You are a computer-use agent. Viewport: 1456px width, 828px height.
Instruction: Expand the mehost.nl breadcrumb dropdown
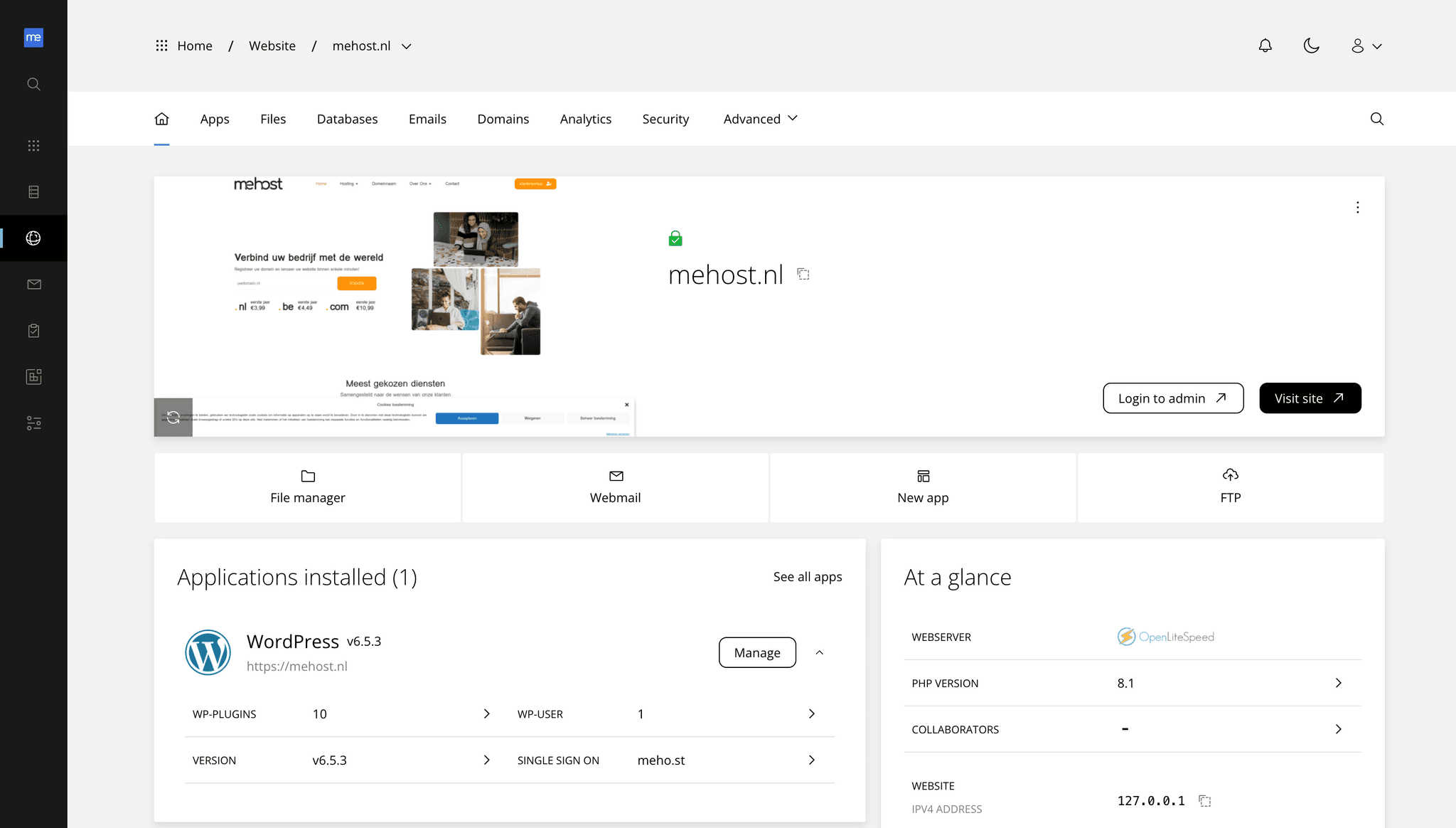click(407, 45)
